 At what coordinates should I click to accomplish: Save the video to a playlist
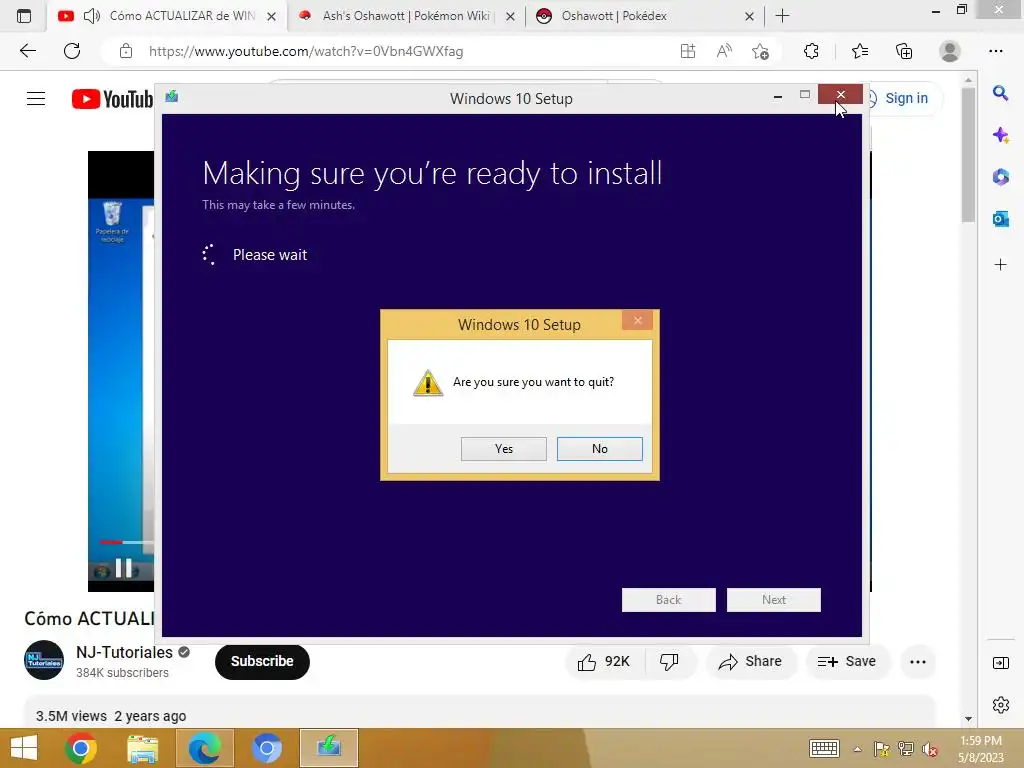pos(846,662)
